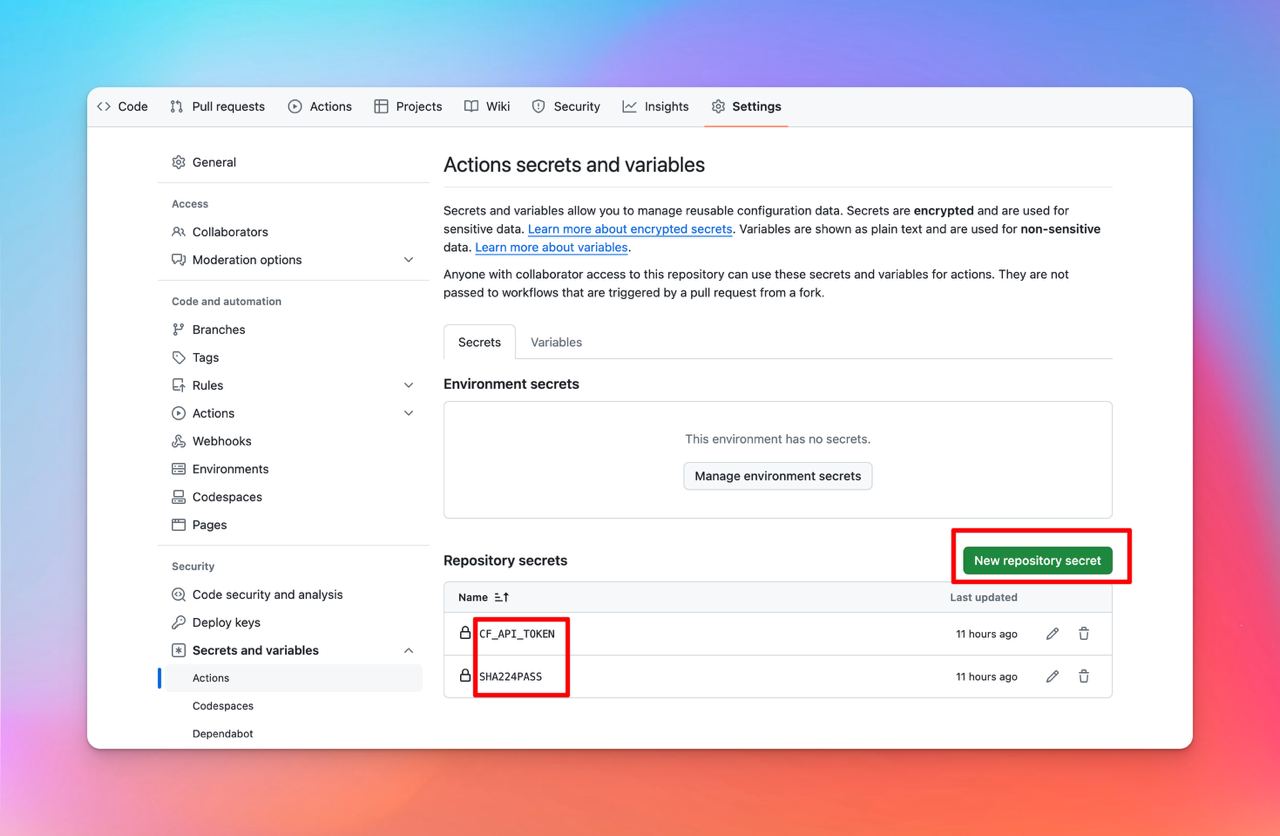The width and height of the screenshot is (1280, 836).
Task: Click the Moderation options comment icon
Action: point(179,260)
